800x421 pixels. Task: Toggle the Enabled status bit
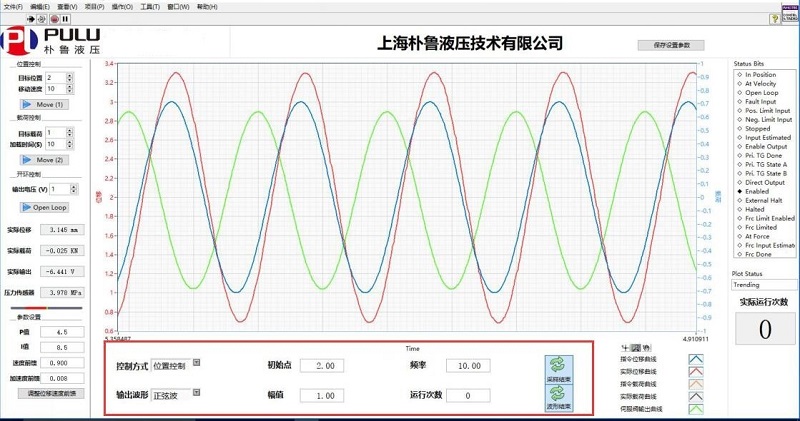[x=740, y=191]
